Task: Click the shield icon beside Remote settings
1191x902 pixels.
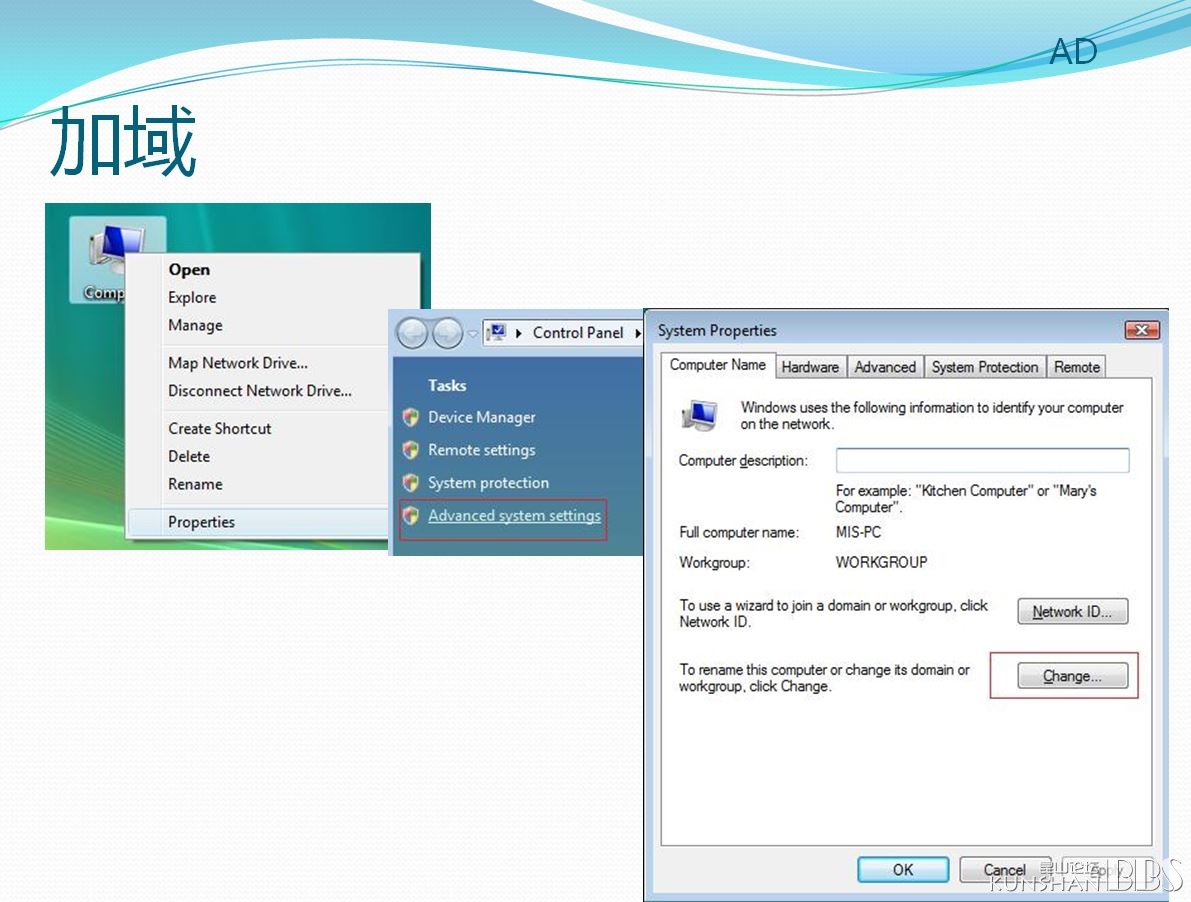Action: pyautogui.click(x=410, y=451)
